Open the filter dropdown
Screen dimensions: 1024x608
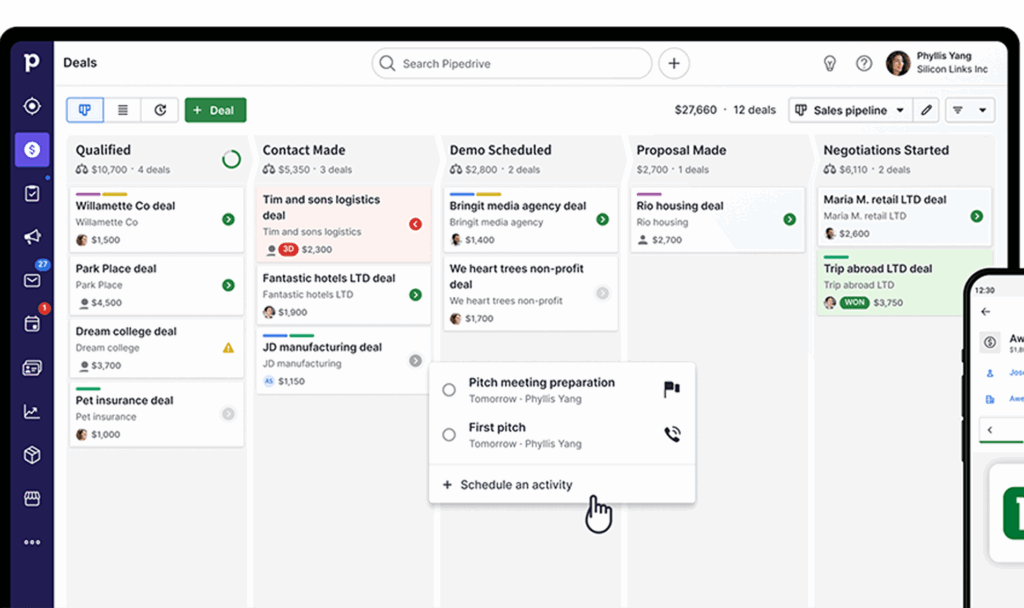(970, 110)
